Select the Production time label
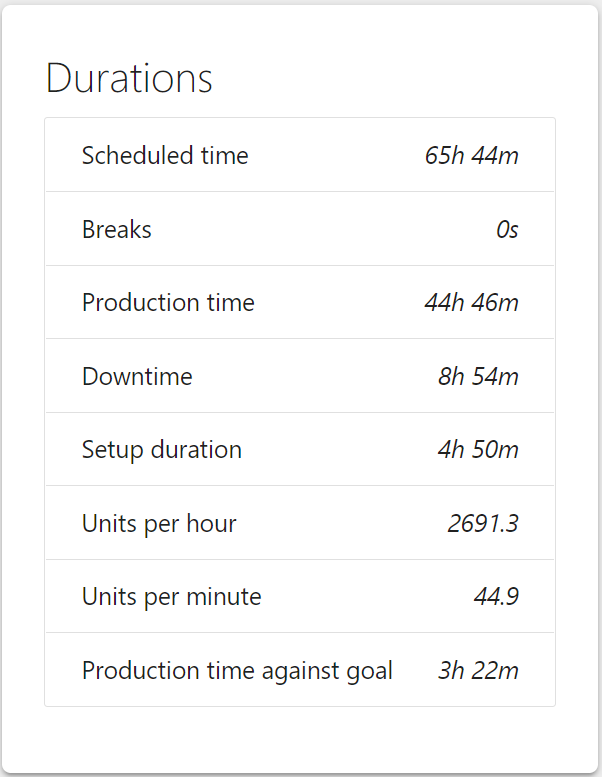The height and width of the screenshot is (777, 602). [168, 303]
